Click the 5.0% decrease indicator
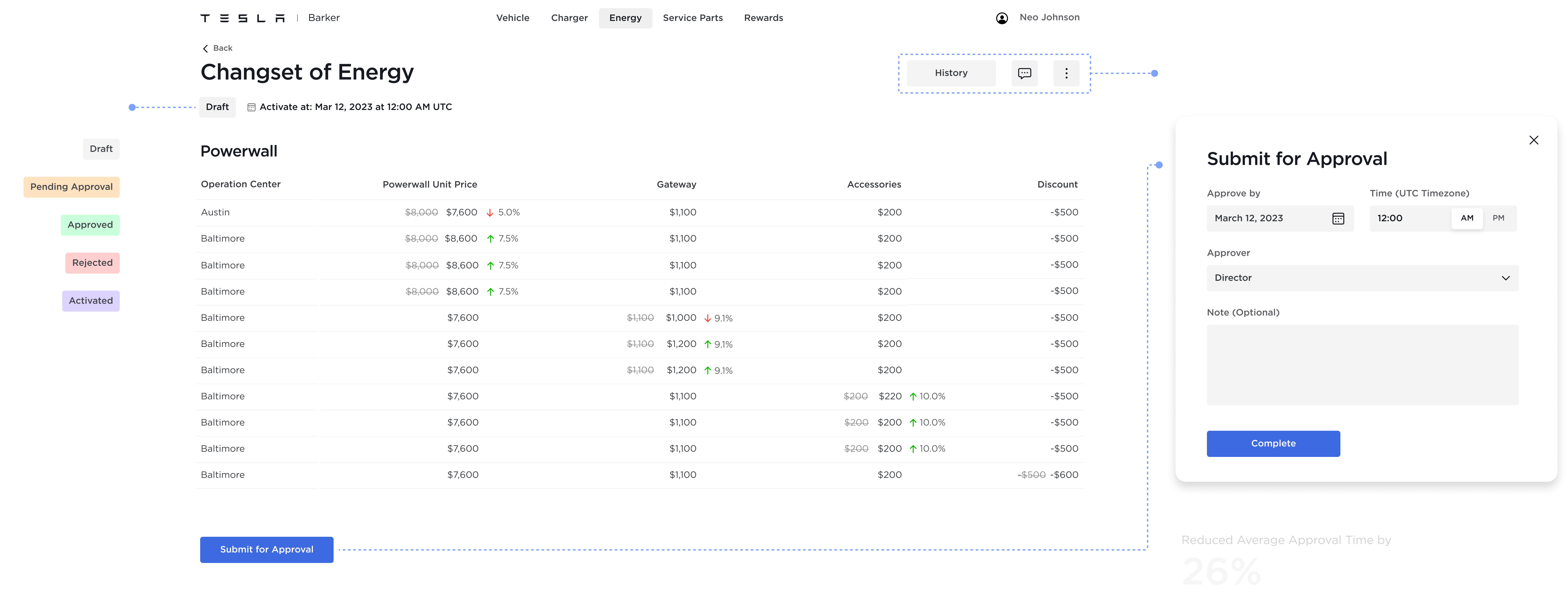The image size is (1568, 597). pyautogui.click(x=503, y=213)
